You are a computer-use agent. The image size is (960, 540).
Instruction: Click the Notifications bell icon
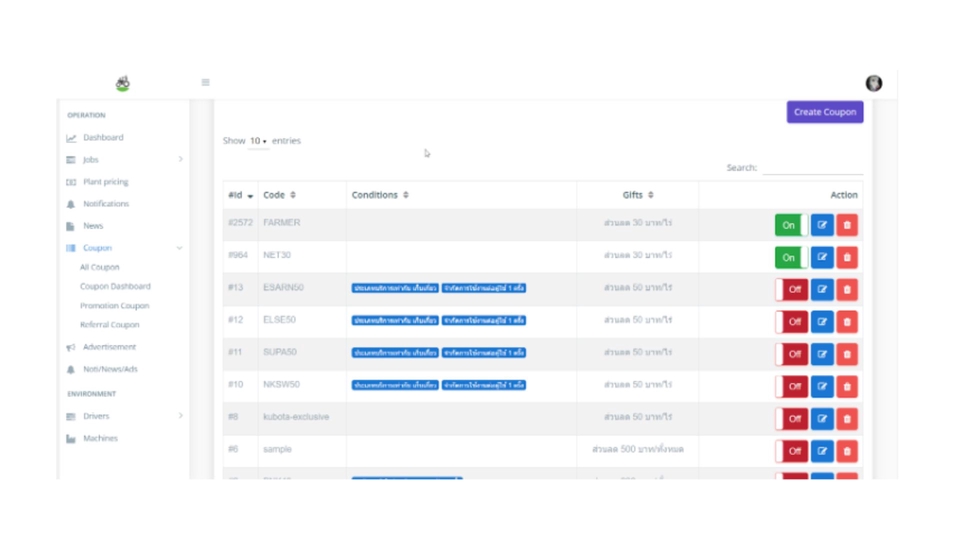click(71, 204)
